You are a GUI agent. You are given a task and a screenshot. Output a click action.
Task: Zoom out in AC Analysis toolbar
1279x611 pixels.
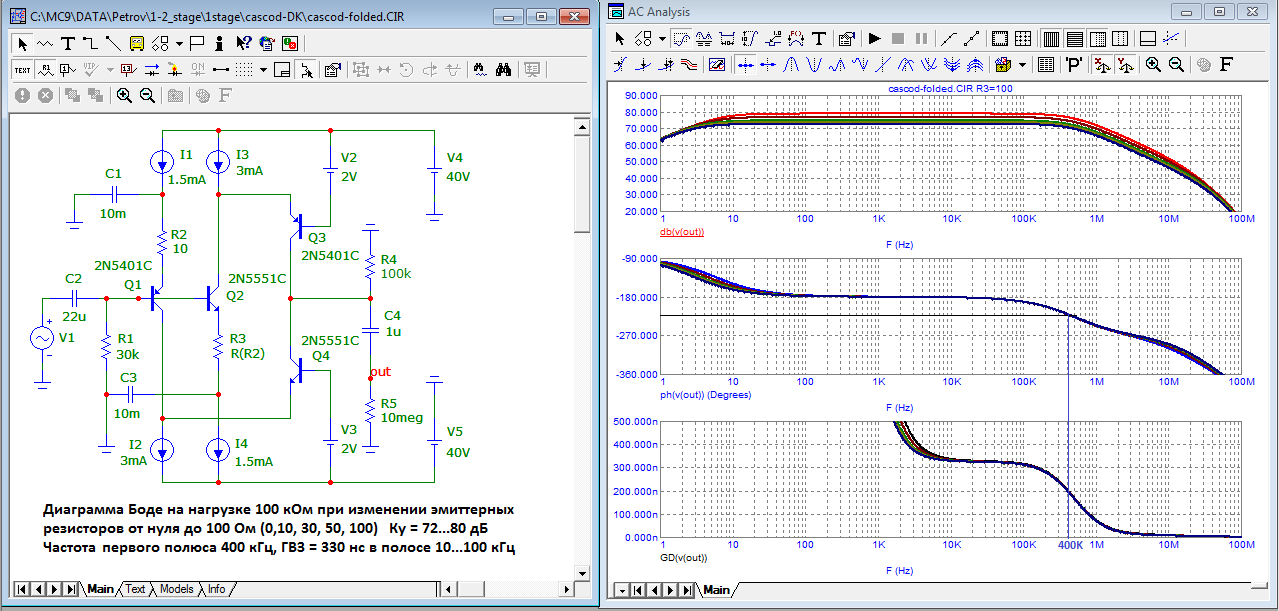(x=1176, y=64)
